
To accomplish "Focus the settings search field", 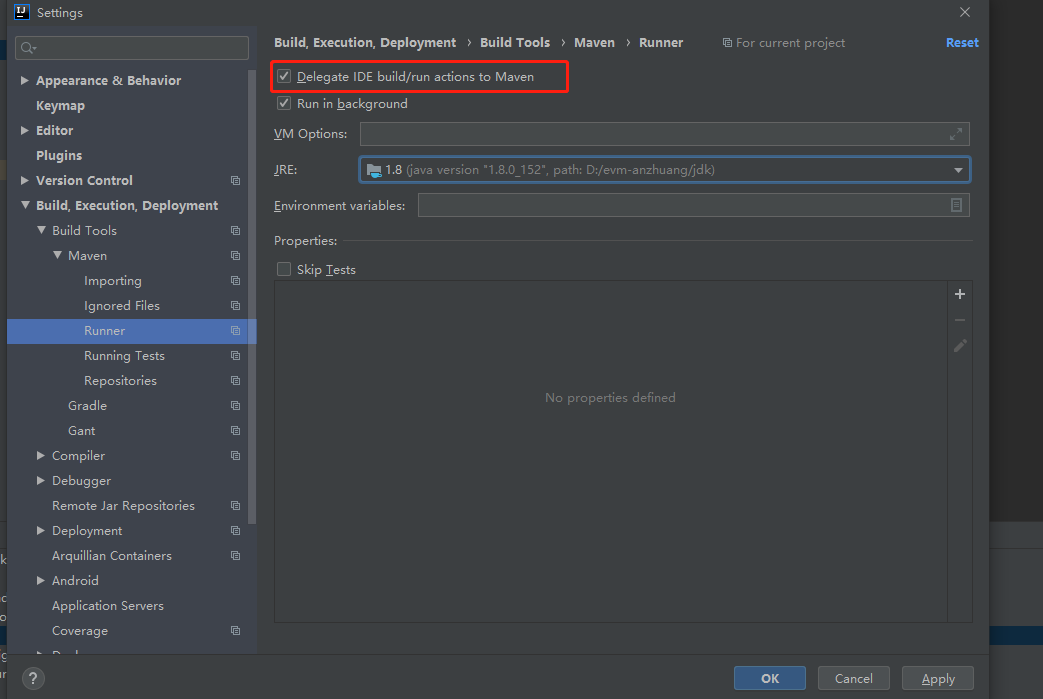I will tap(132, 48).
